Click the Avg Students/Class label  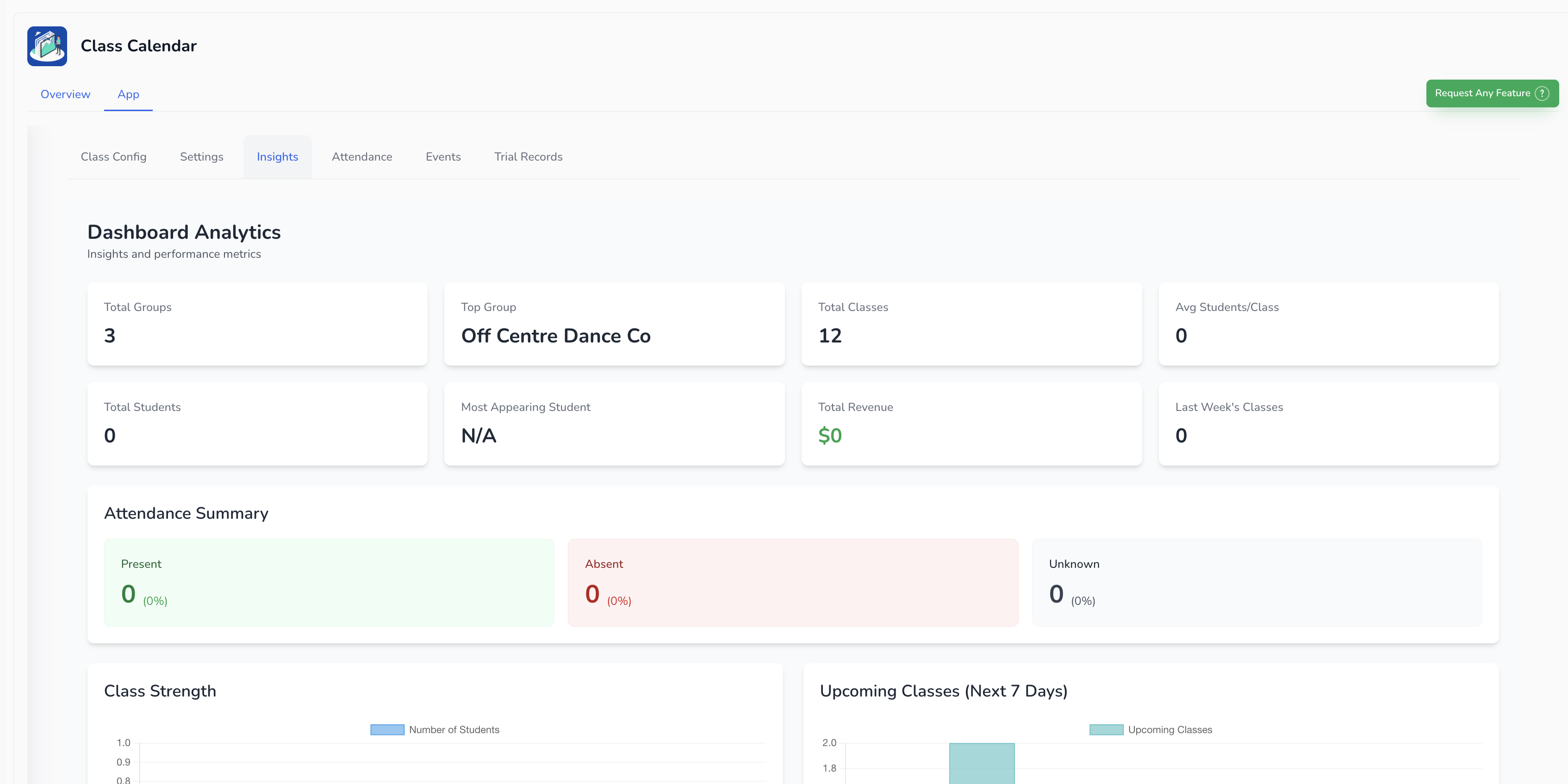click(x=1226, y=307)
